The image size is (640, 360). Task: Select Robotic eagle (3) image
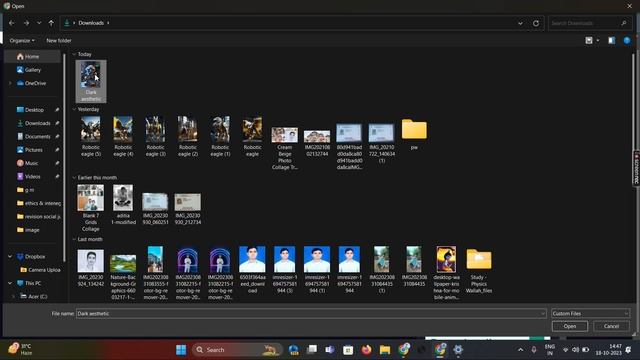[x=156, y=137]
